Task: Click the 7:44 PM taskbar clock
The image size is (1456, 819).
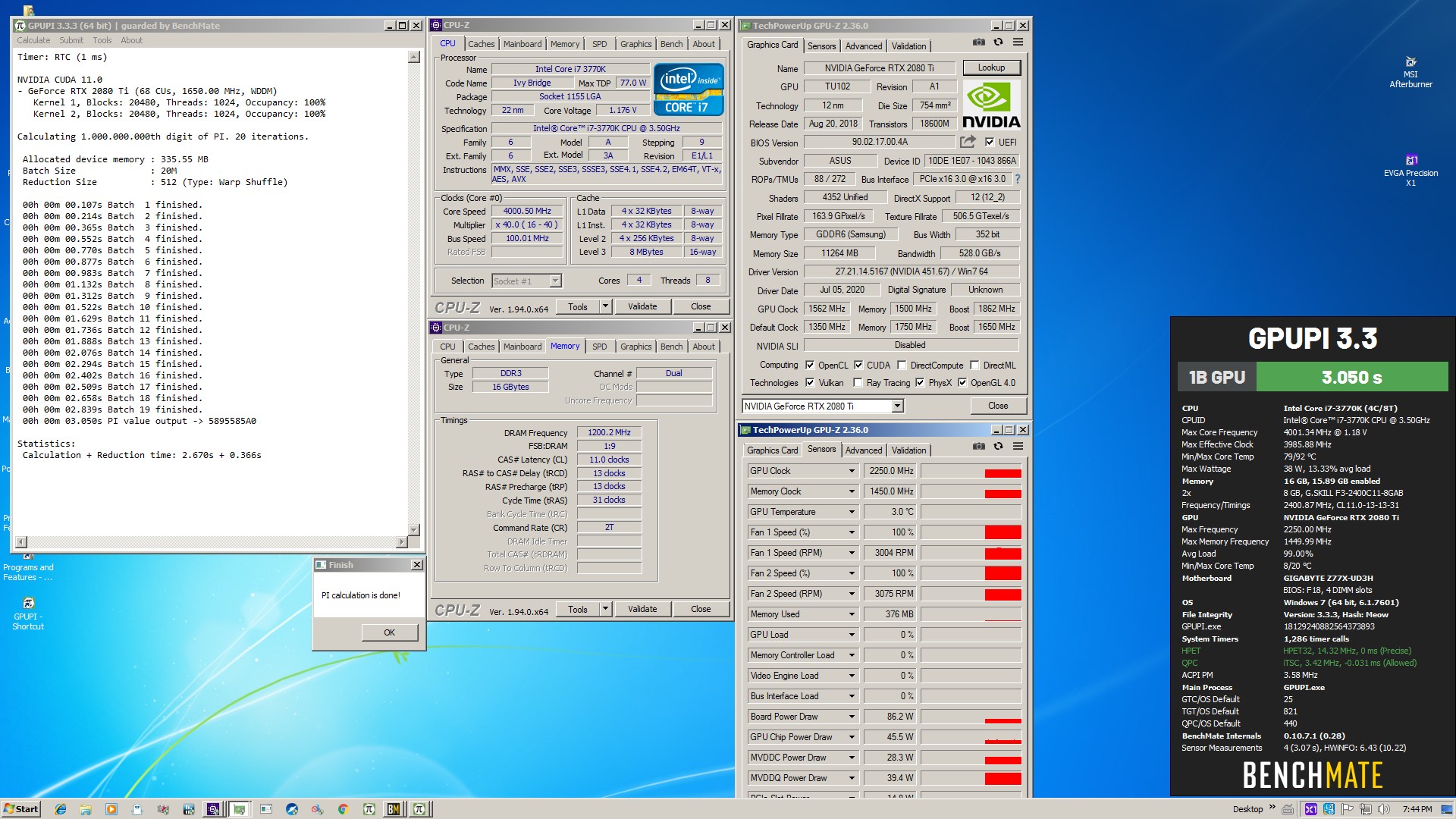Action: (x=1417, y=809)
